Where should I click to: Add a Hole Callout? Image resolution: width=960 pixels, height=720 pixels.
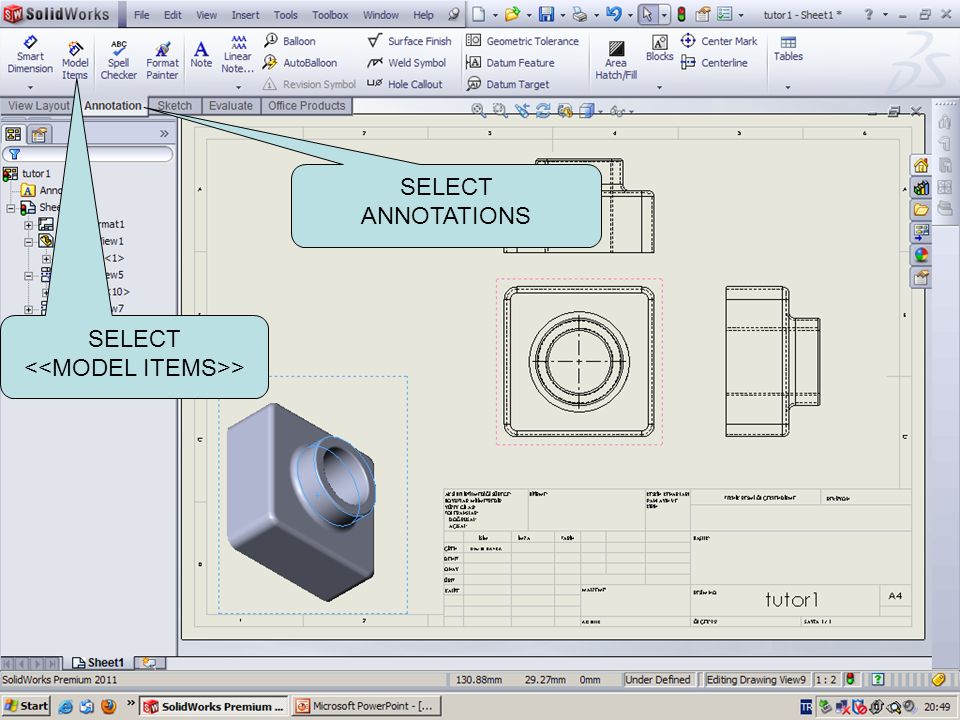pyautogui.click(x=404, y=84)
